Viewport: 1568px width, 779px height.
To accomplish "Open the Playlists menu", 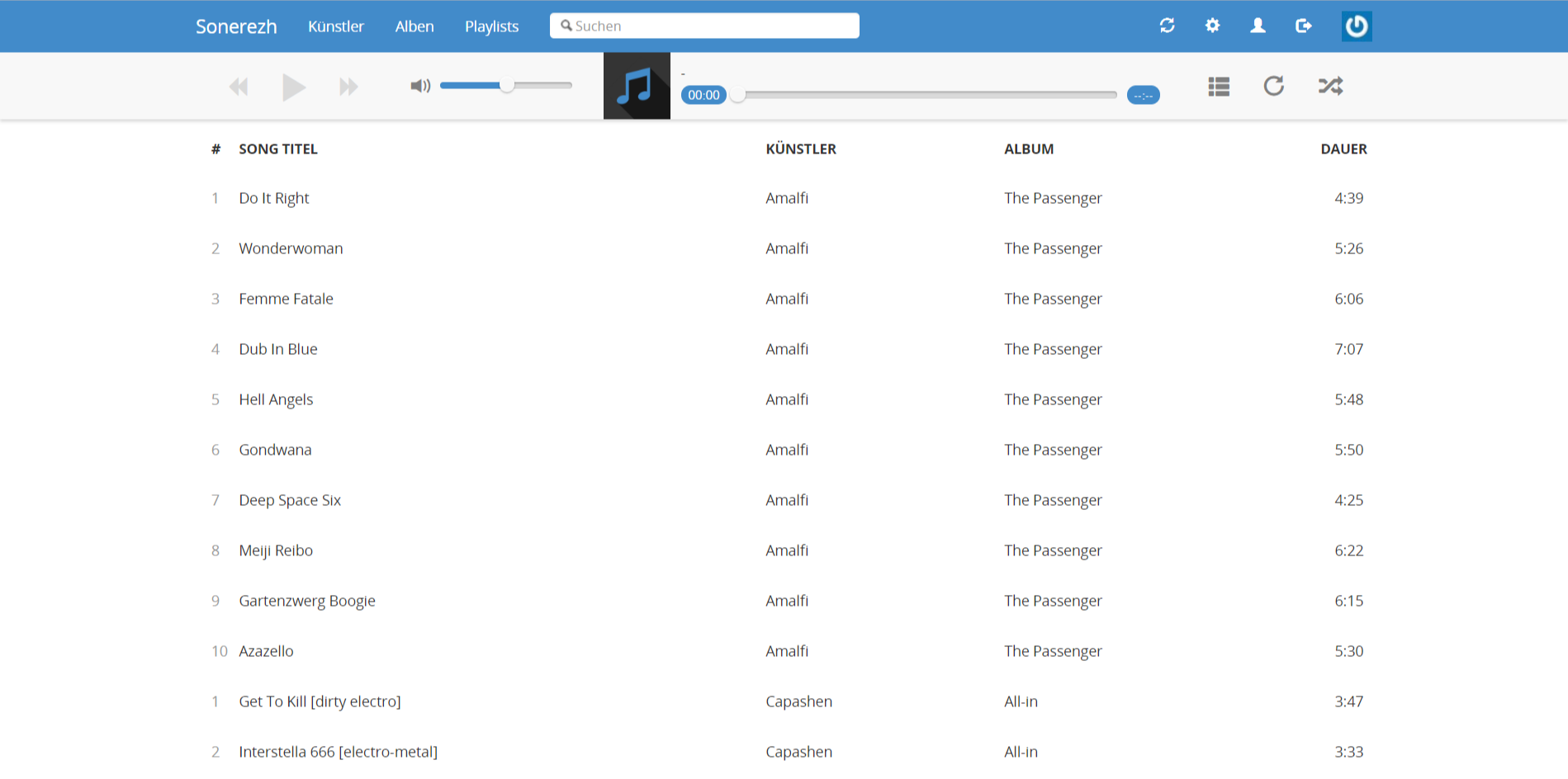I will click(492, 26).
